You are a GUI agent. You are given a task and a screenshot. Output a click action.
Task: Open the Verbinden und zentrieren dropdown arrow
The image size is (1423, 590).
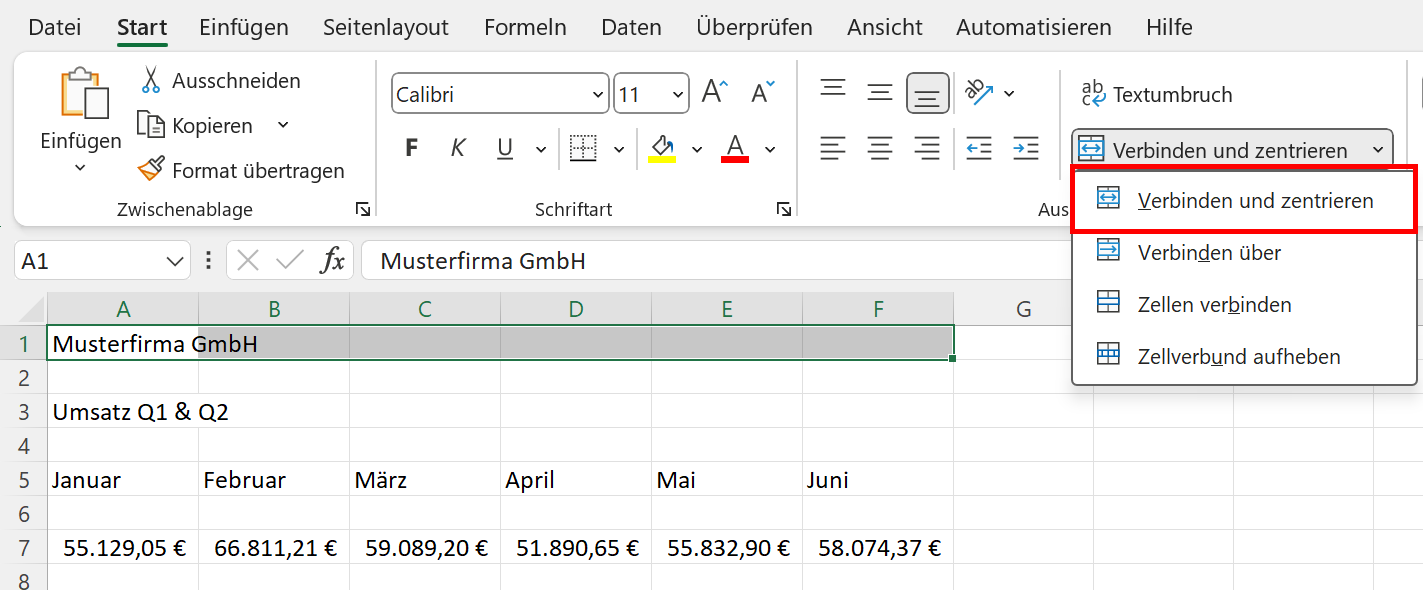[1378, 150]
